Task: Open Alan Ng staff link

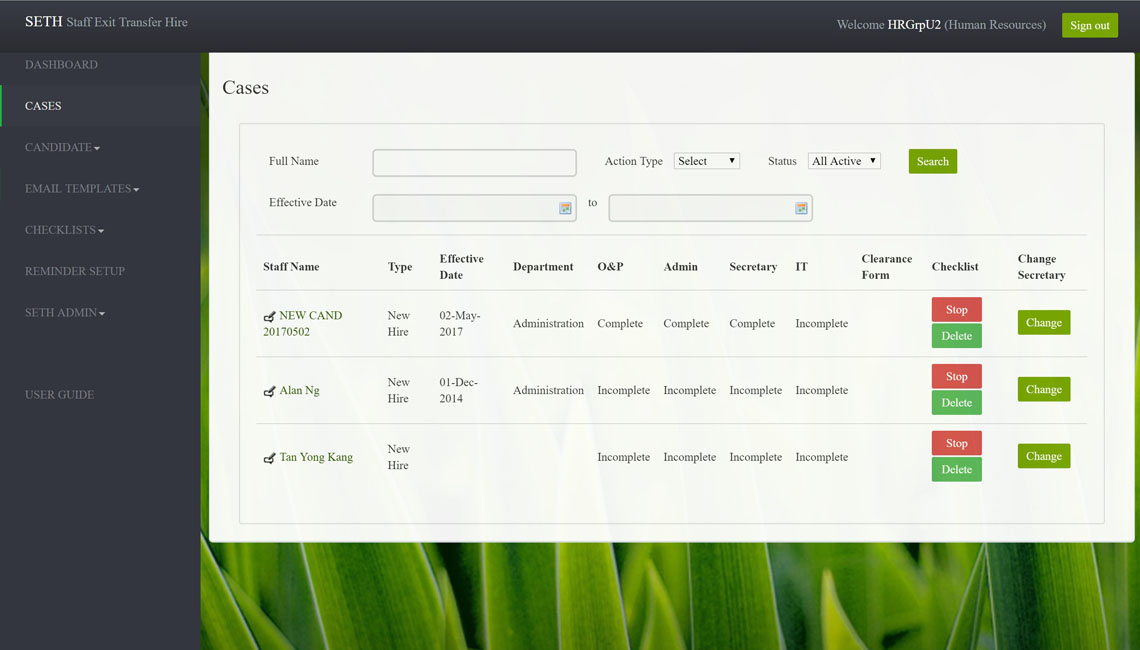Action: pos(300,390)
